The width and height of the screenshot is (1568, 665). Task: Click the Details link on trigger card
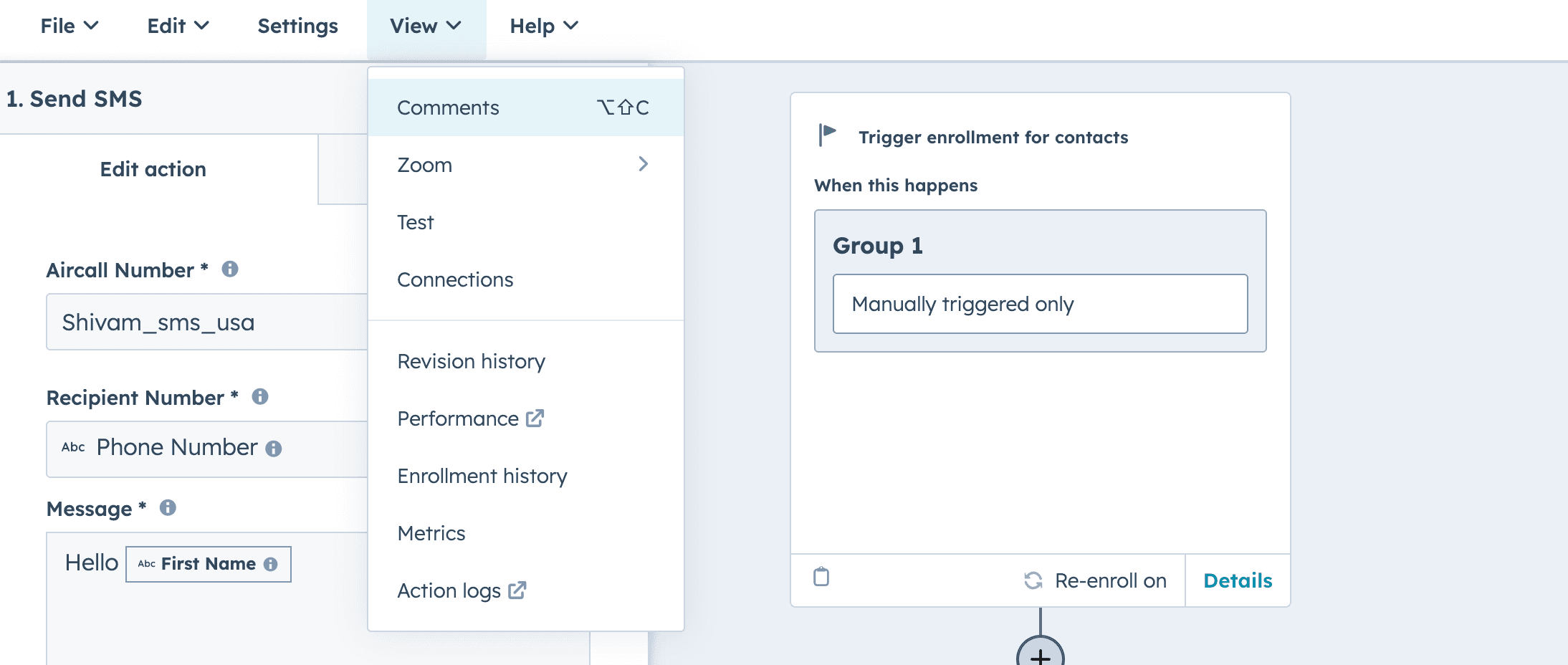coord(1237,580)
